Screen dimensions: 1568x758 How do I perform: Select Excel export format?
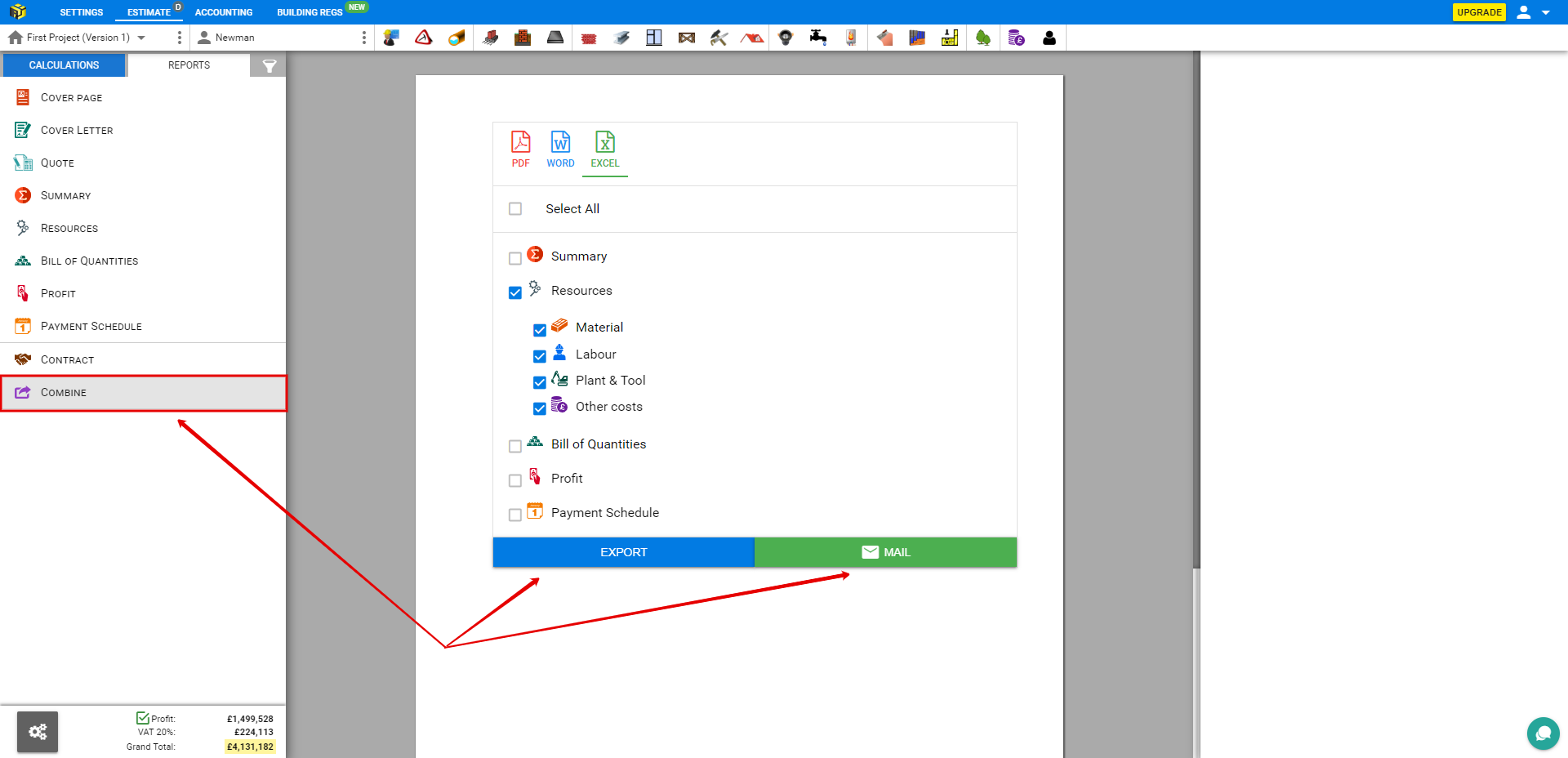pyautogui.click(x=605, y=149)
